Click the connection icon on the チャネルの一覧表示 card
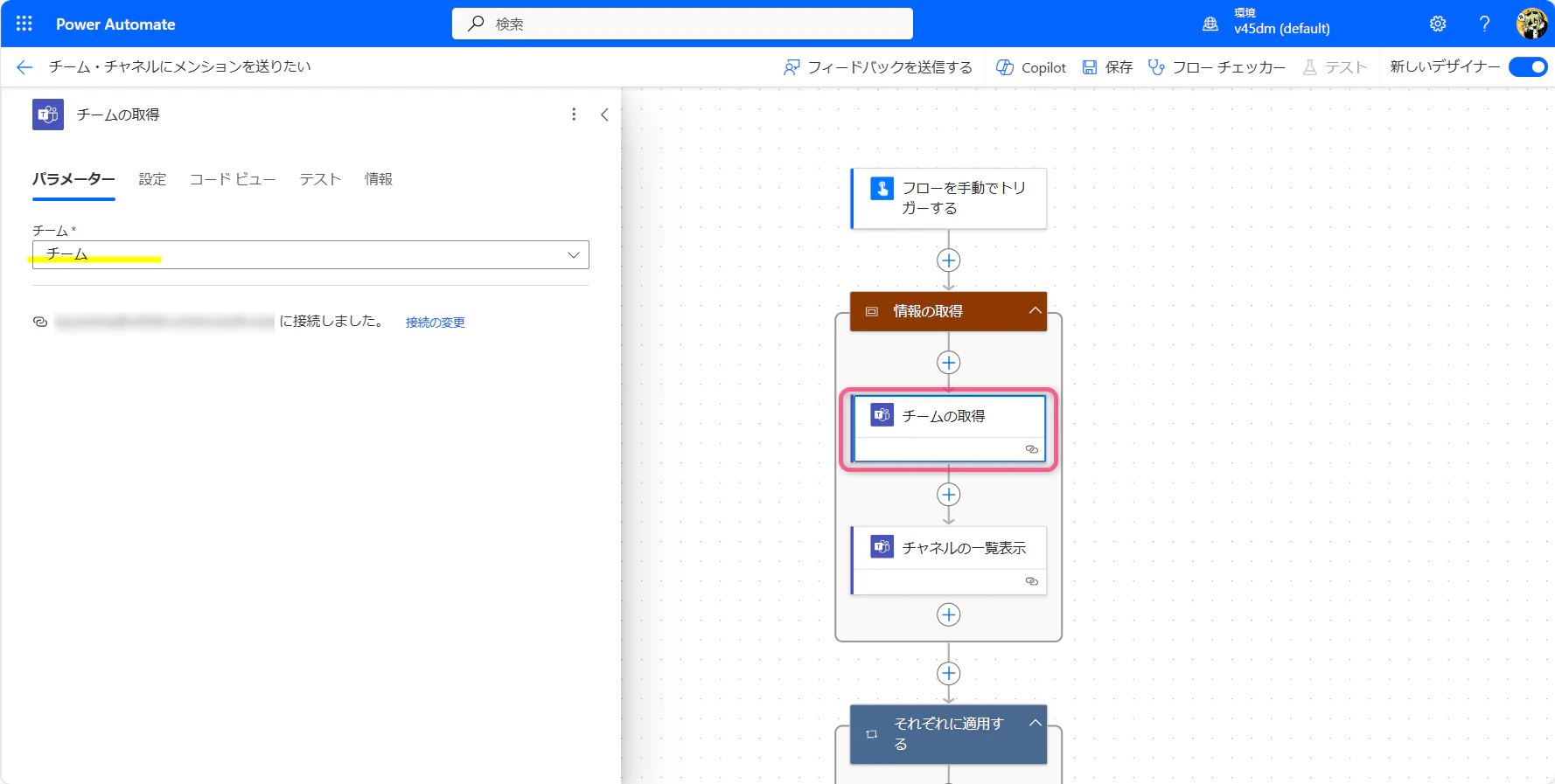The height and width of the screenshot is (784, 1555). click(1032, 581)
